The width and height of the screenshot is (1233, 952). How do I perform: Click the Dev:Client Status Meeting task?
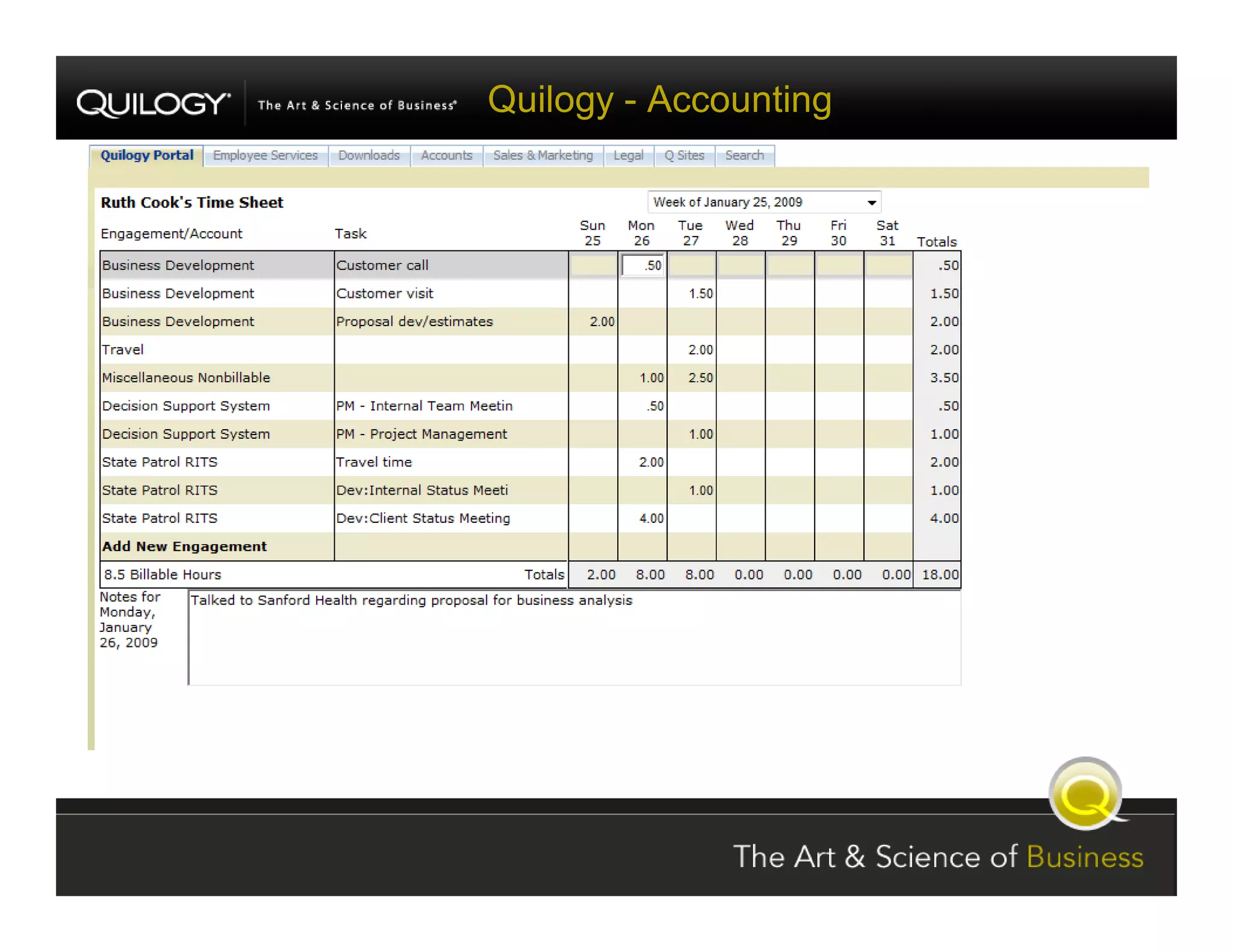[423, 519]
